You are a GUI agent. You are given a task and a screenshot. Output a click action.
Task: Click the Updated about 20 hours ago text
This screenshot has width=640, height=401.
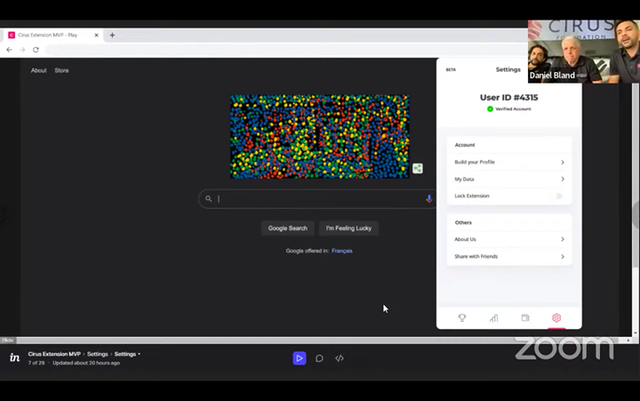pos(86,363)
